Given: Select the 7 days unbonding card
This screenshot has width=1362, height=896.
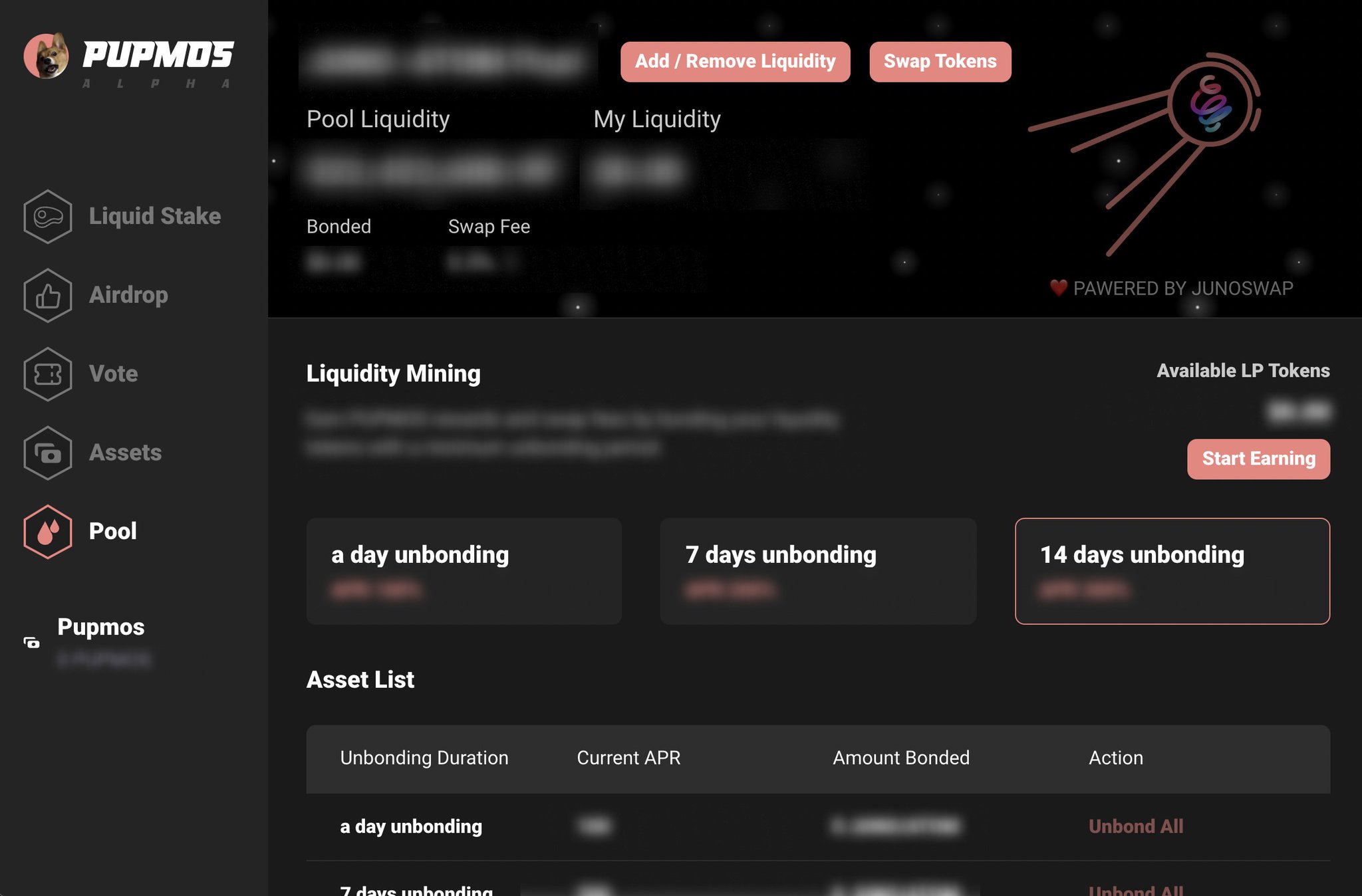Looking at the screenshot, I should [817, 571].
